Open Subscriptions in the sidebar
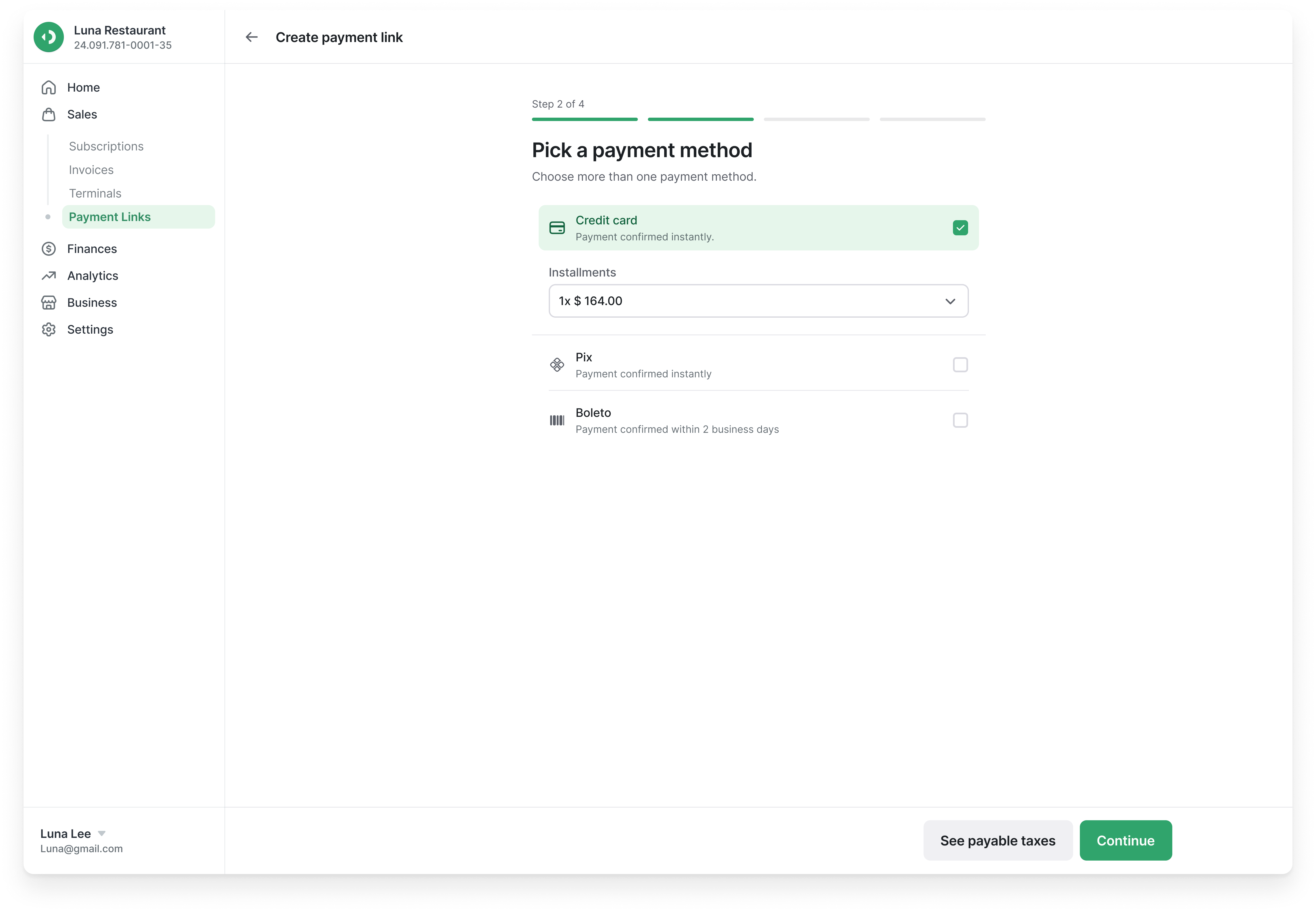 click(106, 146)
